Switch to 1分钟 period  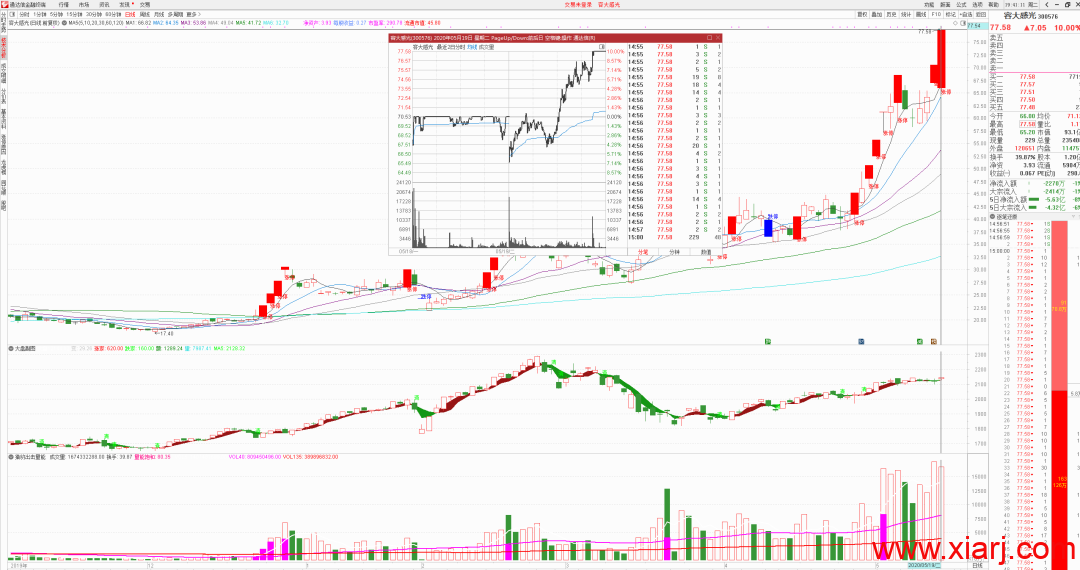40,14
